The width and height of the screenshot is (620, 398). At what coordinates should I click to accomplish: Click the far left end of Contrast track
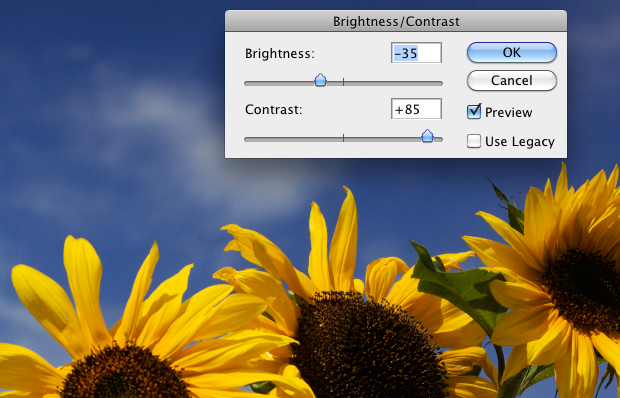[247, 140]
